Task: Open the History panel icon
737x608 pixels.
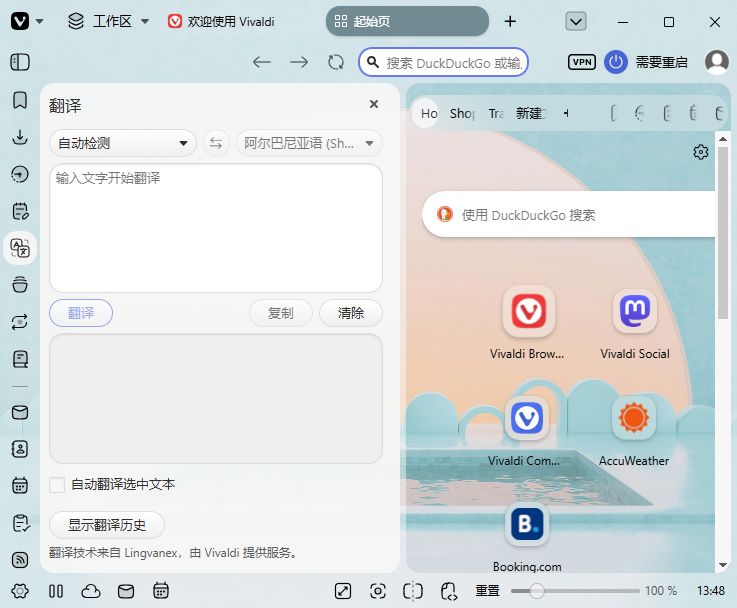Action: [20, 174]
